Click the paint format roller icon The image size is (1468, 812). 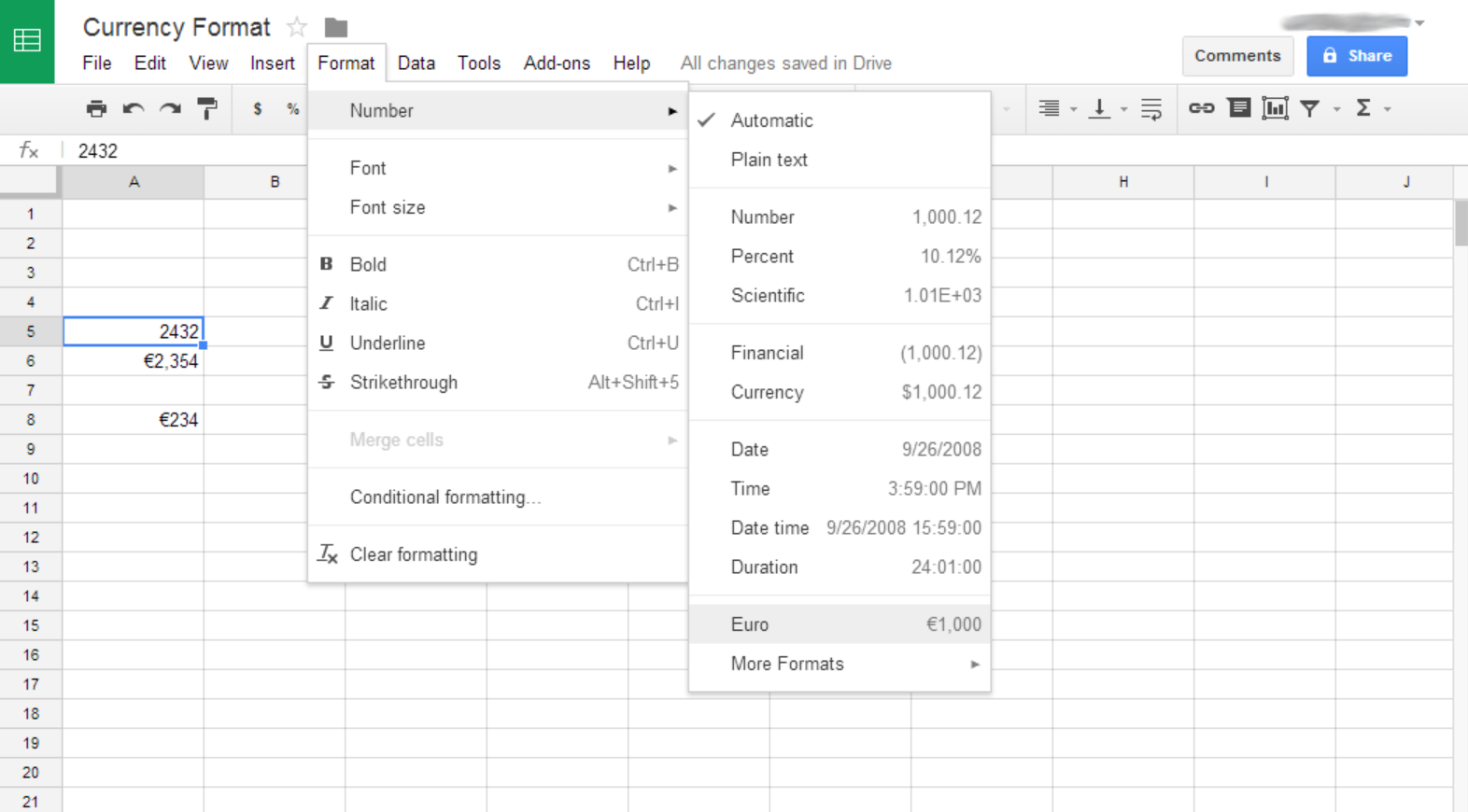tap(207, 109)
